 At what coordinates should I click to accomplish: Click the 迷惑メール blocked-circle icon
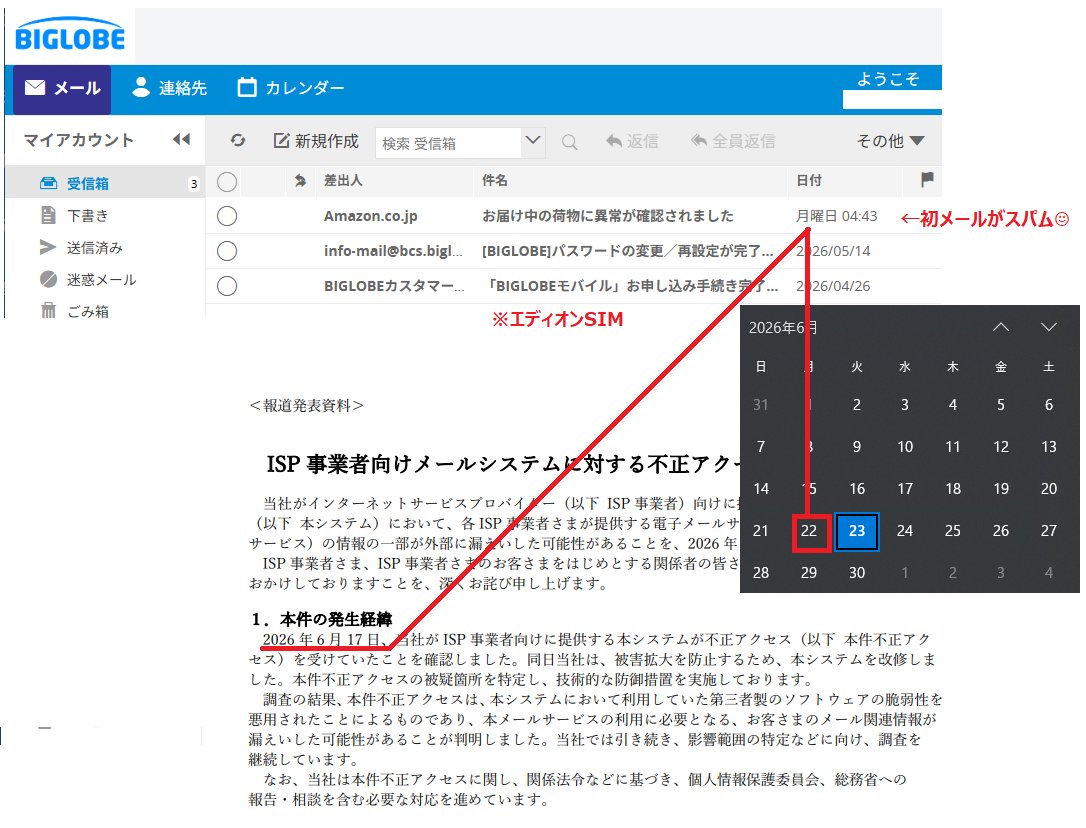(x=48, y=279)
